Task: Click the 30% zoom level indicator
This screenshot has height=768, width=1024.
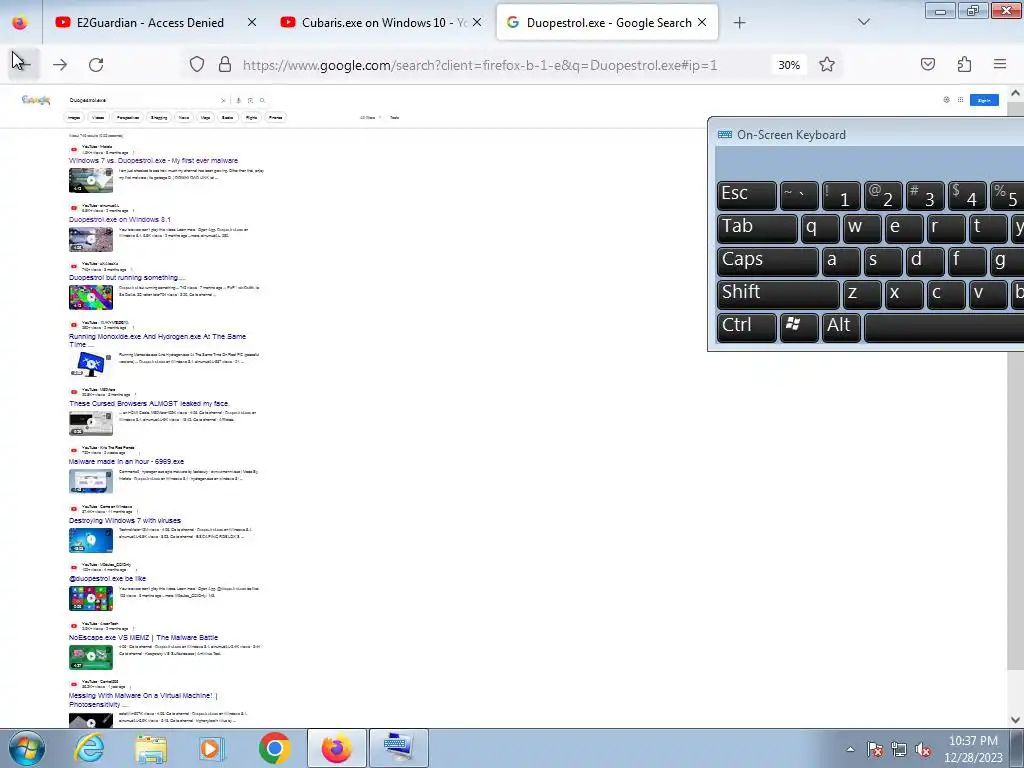Action: pos(789,65)
